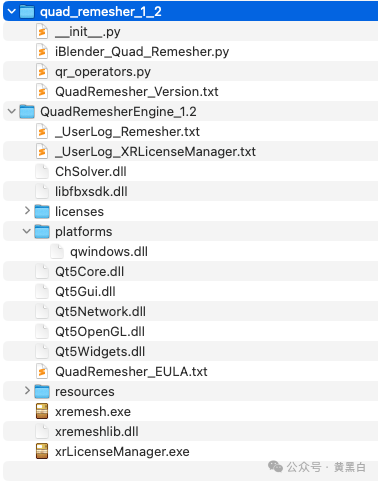378x482 pixels.
Task: Click the Qt5Core.dll blank file icon
Action: [42, 272]
